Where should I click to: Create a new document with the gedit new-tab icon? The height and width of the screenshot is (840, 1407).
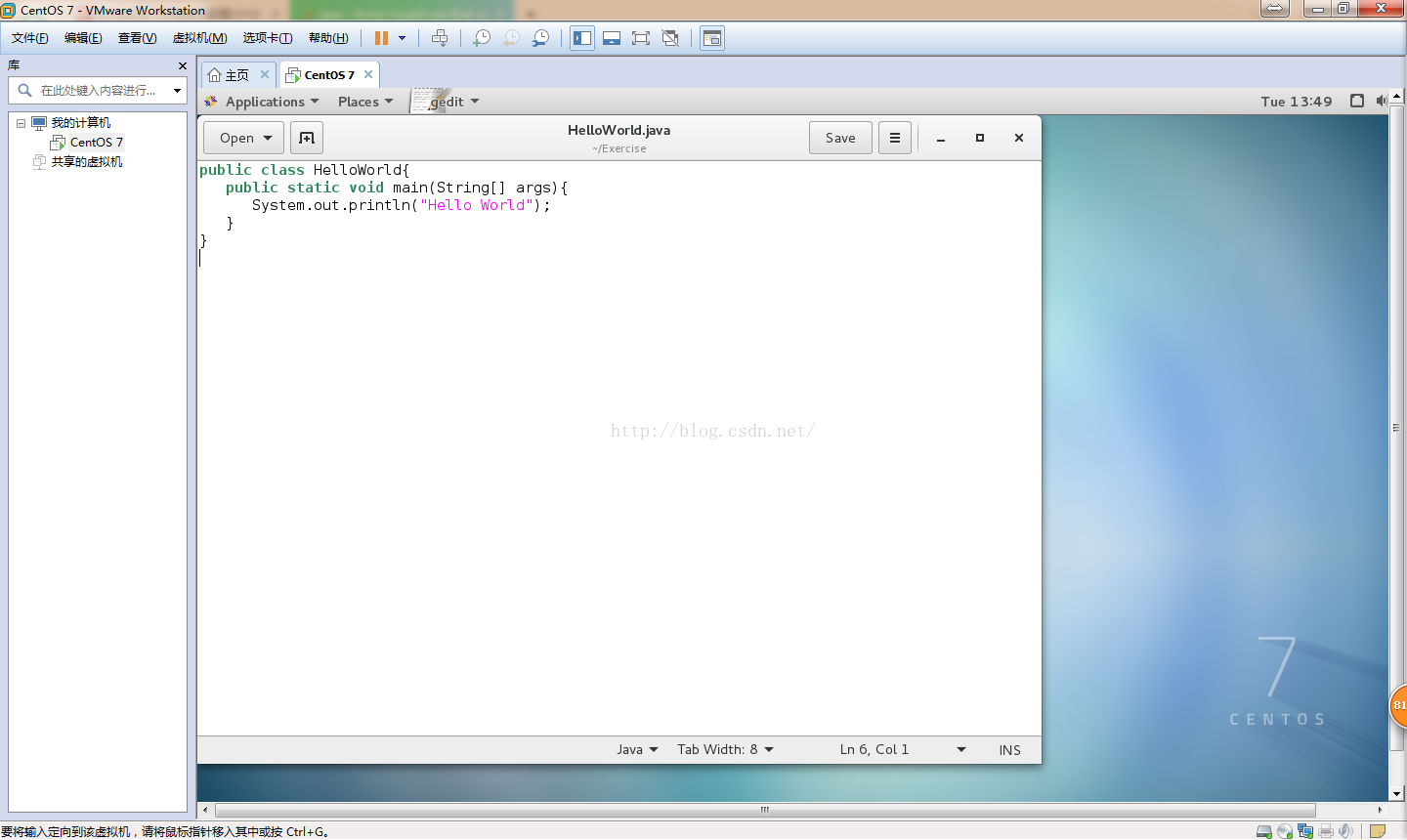pyautogui.click(x=307, y=138)
